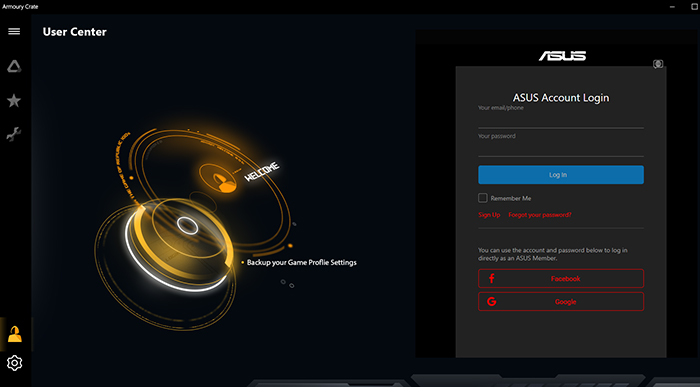Image resolution: width=700 pixels, height=387 pixels.
Task: Click the ASUS logo above login form
Action: point(562,56)
